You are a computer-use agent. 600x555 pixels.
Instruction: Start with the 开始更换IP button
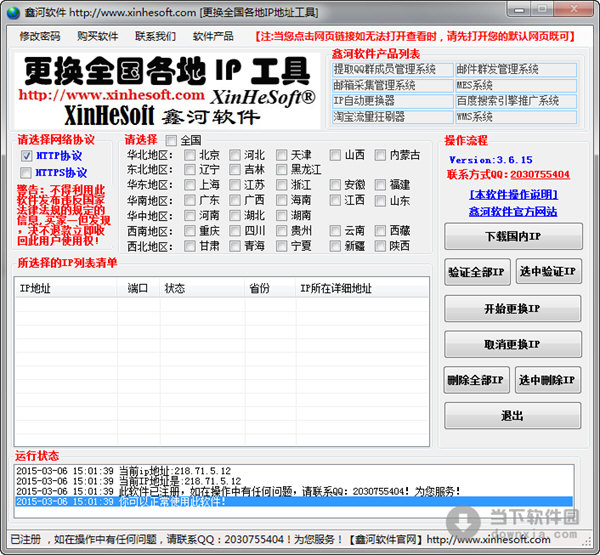coord(513,309)
